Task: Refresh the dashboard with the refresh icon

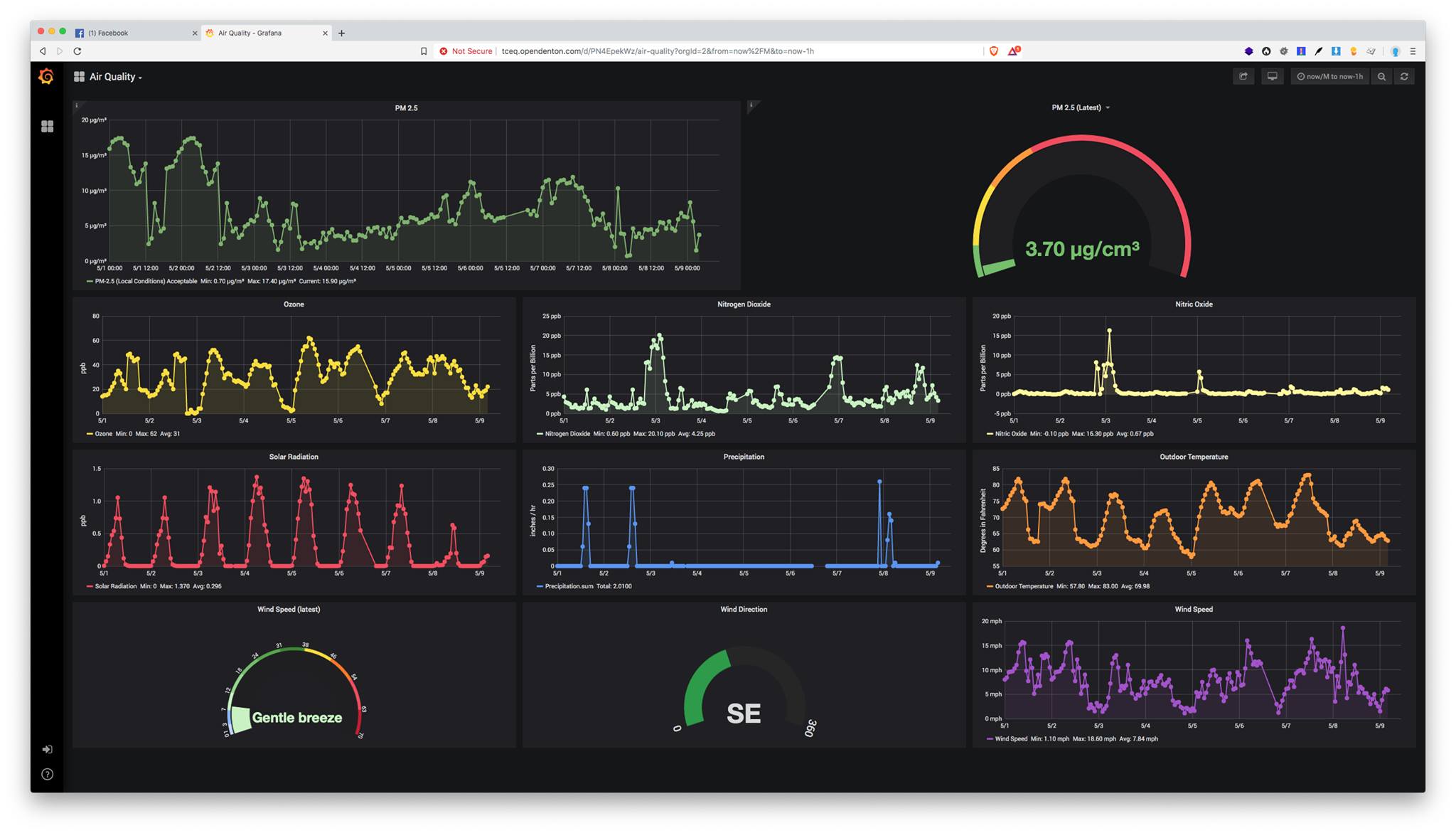Action: pos(1404,76)
